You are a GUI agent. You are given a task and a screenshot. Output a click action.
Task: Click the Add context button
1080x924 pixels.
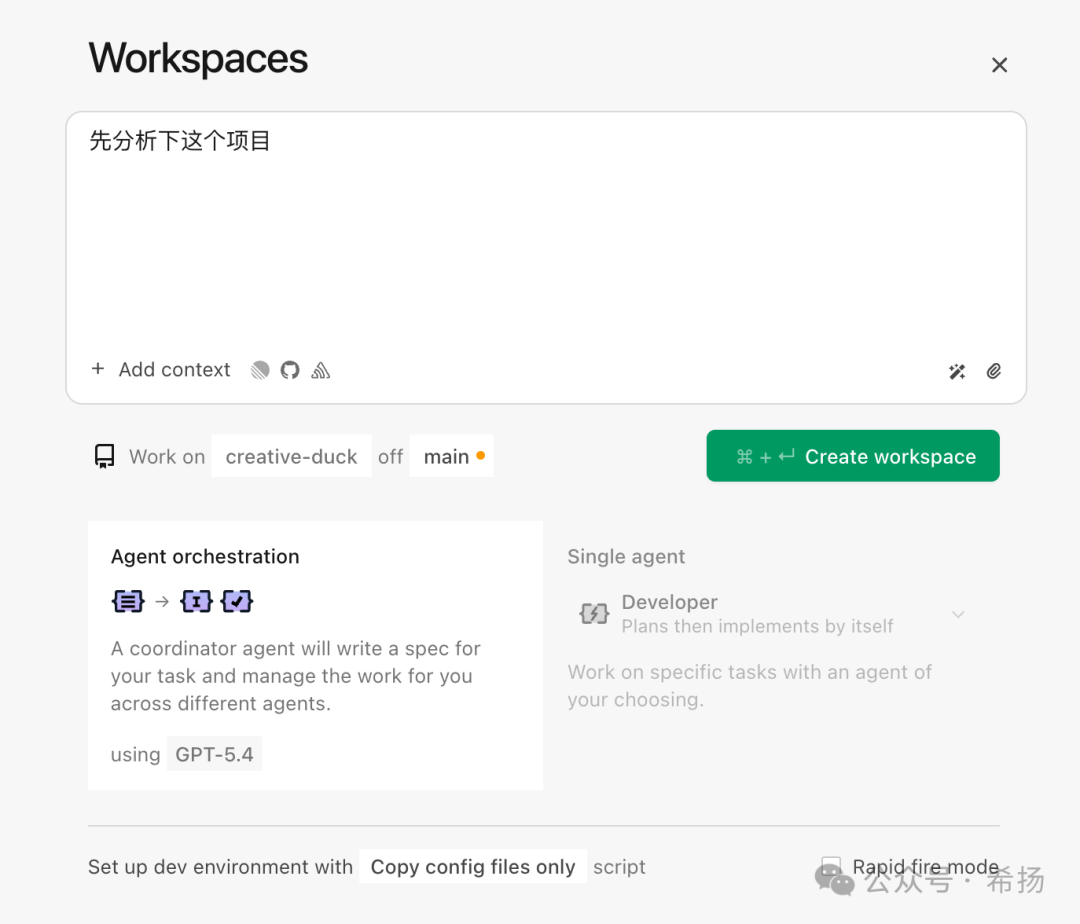click(161, 370)
